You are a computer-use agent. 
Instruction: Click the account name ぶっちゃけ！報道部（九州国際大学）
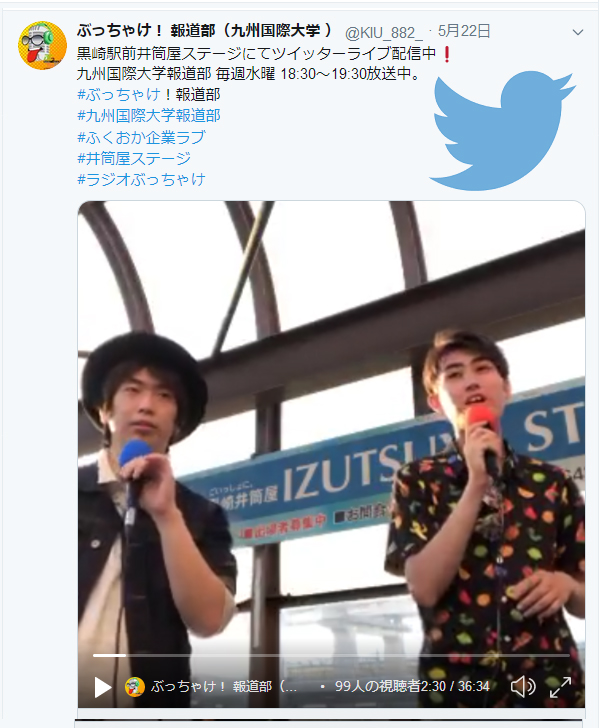205,31
